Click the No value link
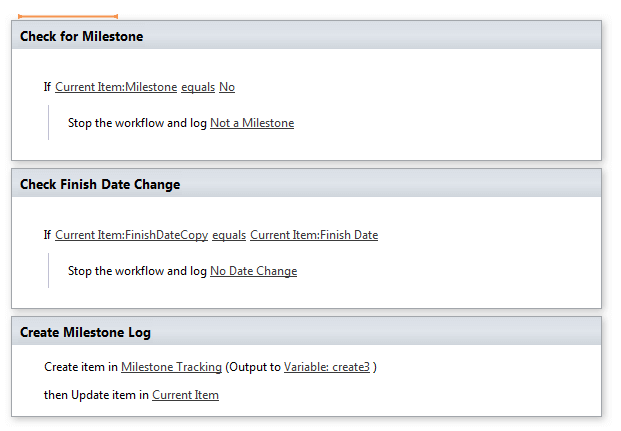The width and height of the screenshot is (621, 431). coord(227,87)
